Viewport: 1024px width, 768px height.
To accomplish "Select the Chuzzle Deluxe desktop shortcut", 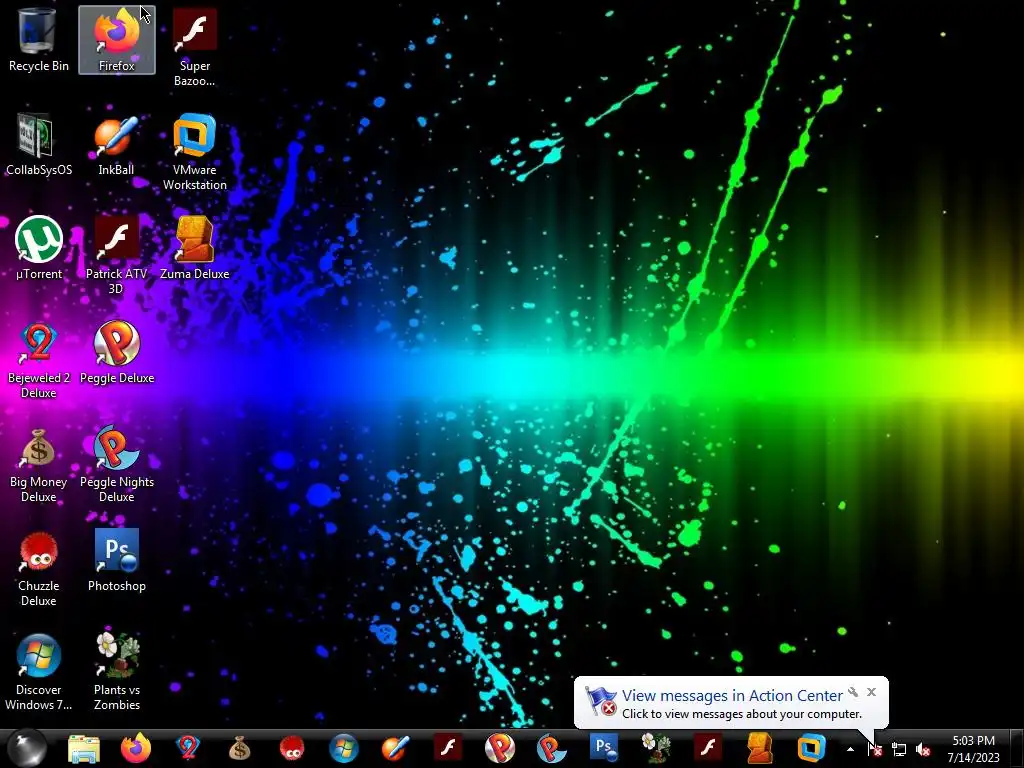I will [x=39, y=567].
